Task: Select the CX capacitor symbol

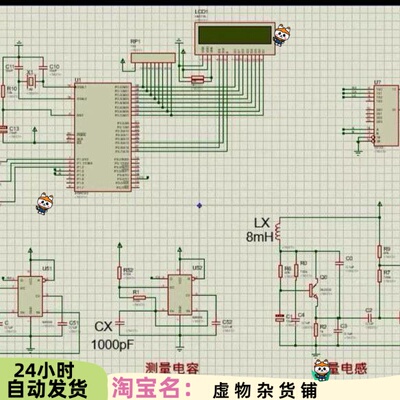Action: [120, 323]
